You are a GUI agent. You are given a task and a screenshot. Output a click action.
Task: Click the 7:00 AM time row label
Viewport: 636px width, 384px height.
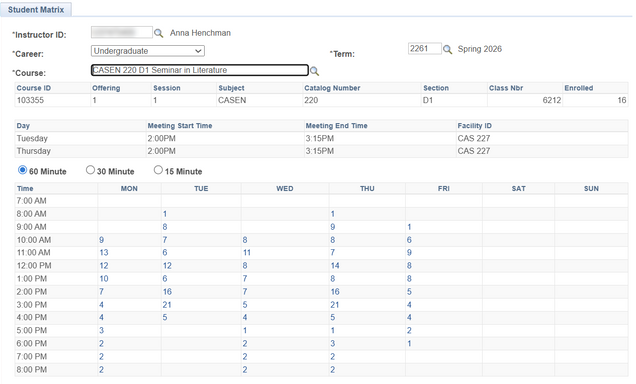click(31, 201)
